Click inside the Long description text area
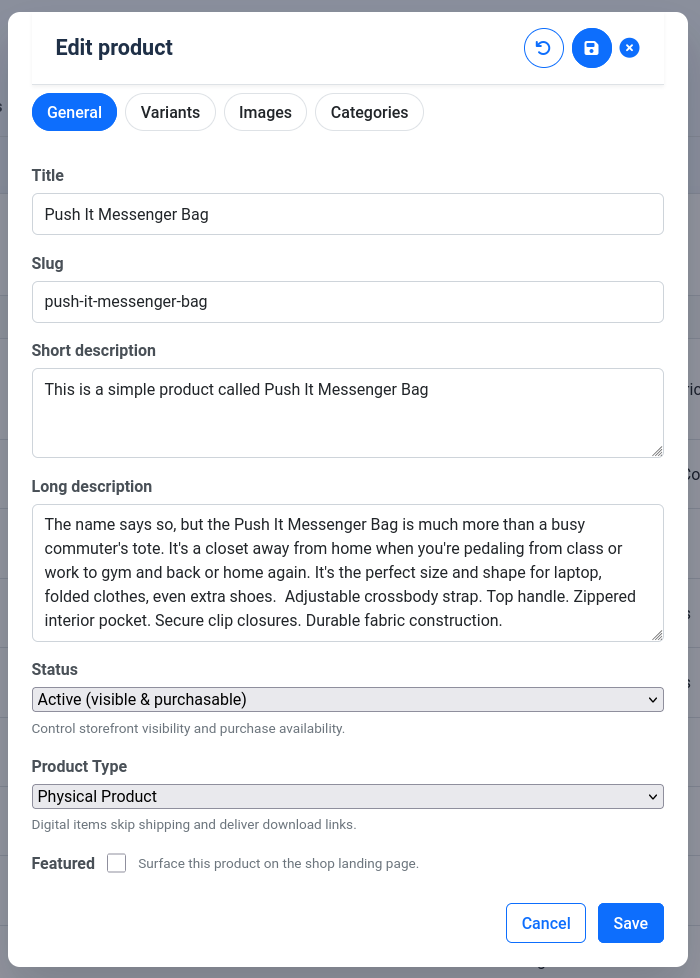Viewport: 700px width, 978px height. [x=348, y=572]
